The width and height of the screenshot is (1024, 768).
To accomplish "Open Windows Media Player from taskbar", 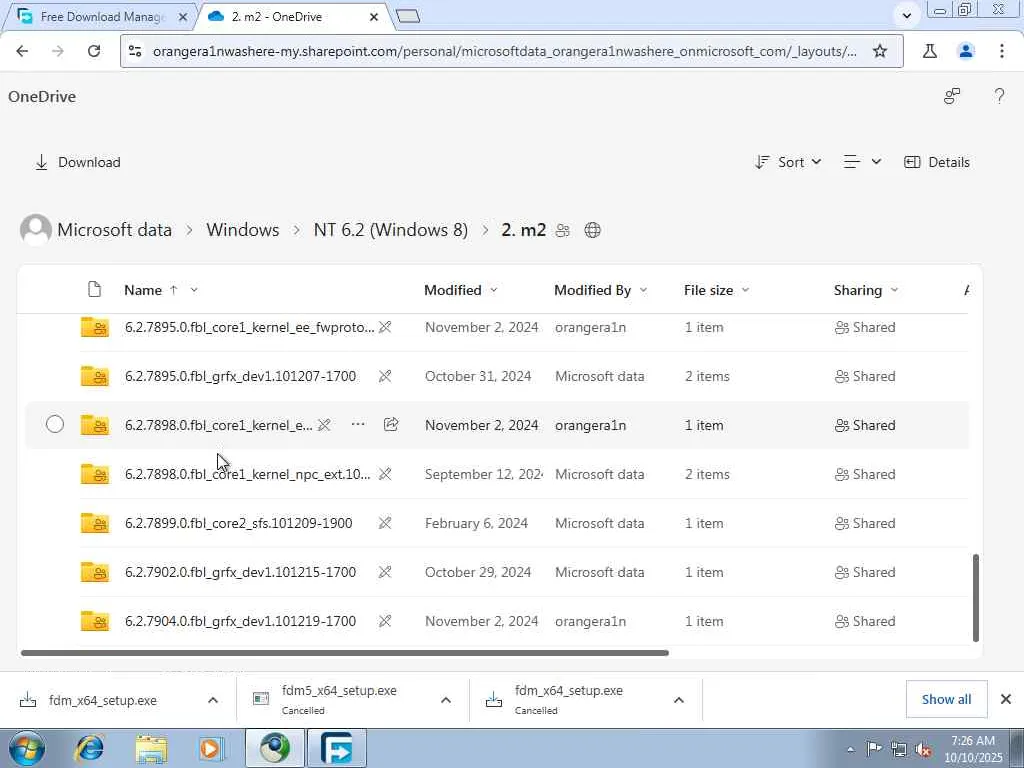I will 211,748.
